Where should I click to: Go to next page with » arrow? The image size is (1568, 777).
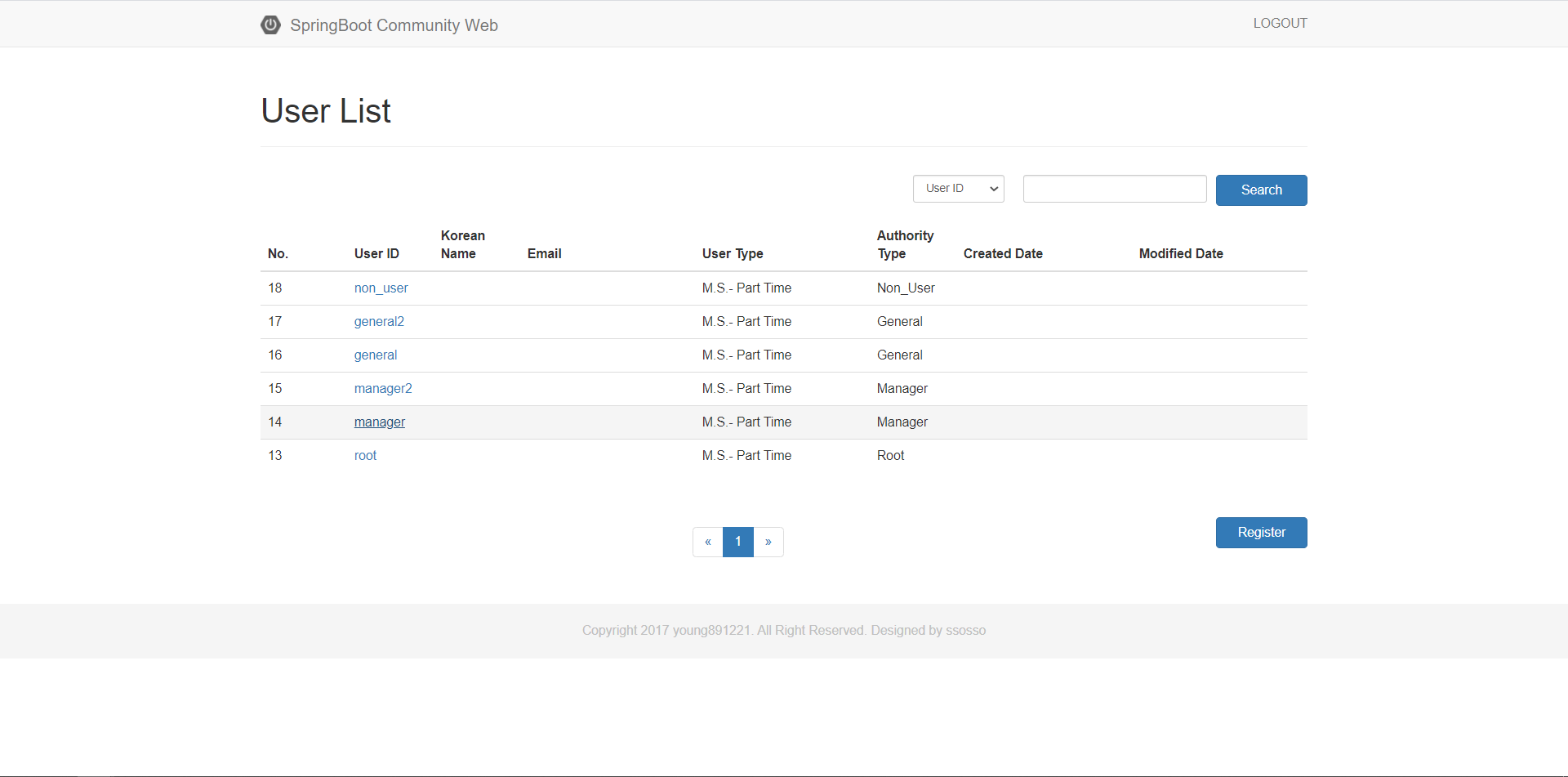click(768, 542)
